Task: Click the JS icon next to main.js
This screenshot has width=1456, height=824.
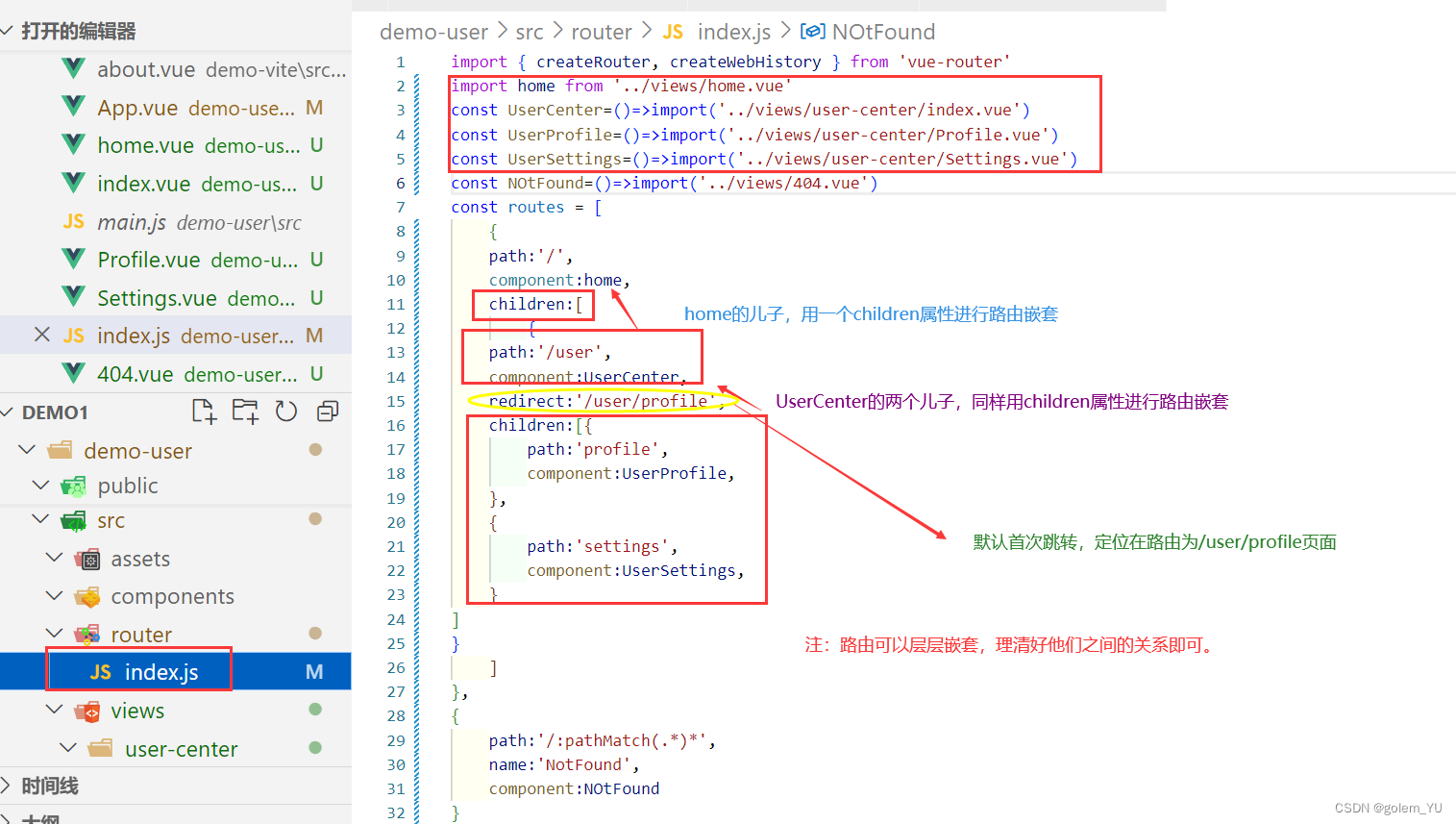Action: click(x=73, y=221)
